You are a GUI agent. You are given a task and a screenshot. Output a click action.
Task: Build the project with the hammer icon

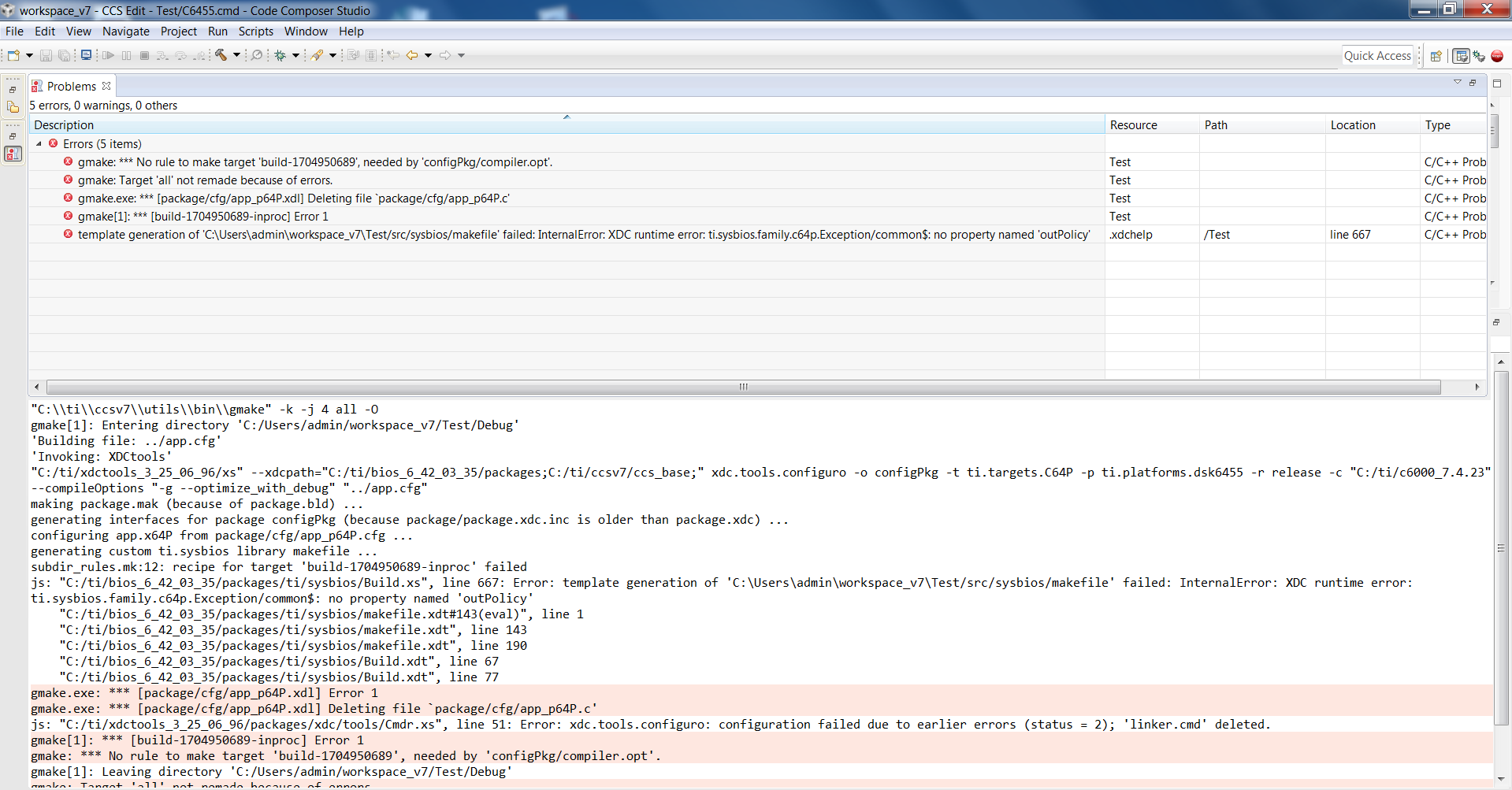[x=221, y=55]
